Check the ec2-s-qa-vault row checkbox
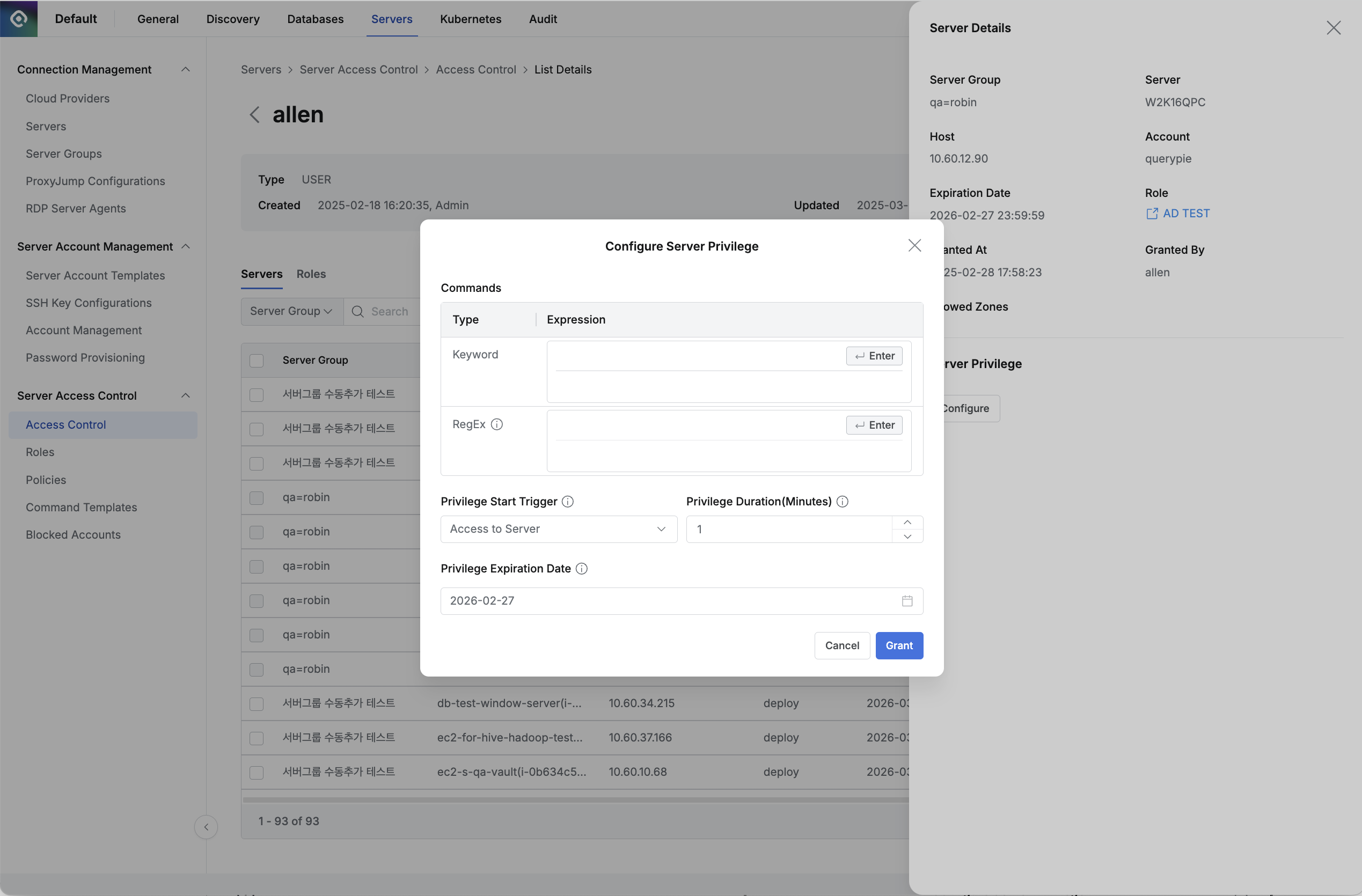Image resolution: width=1362 pixels, height=896 pixels. point(257,773)
